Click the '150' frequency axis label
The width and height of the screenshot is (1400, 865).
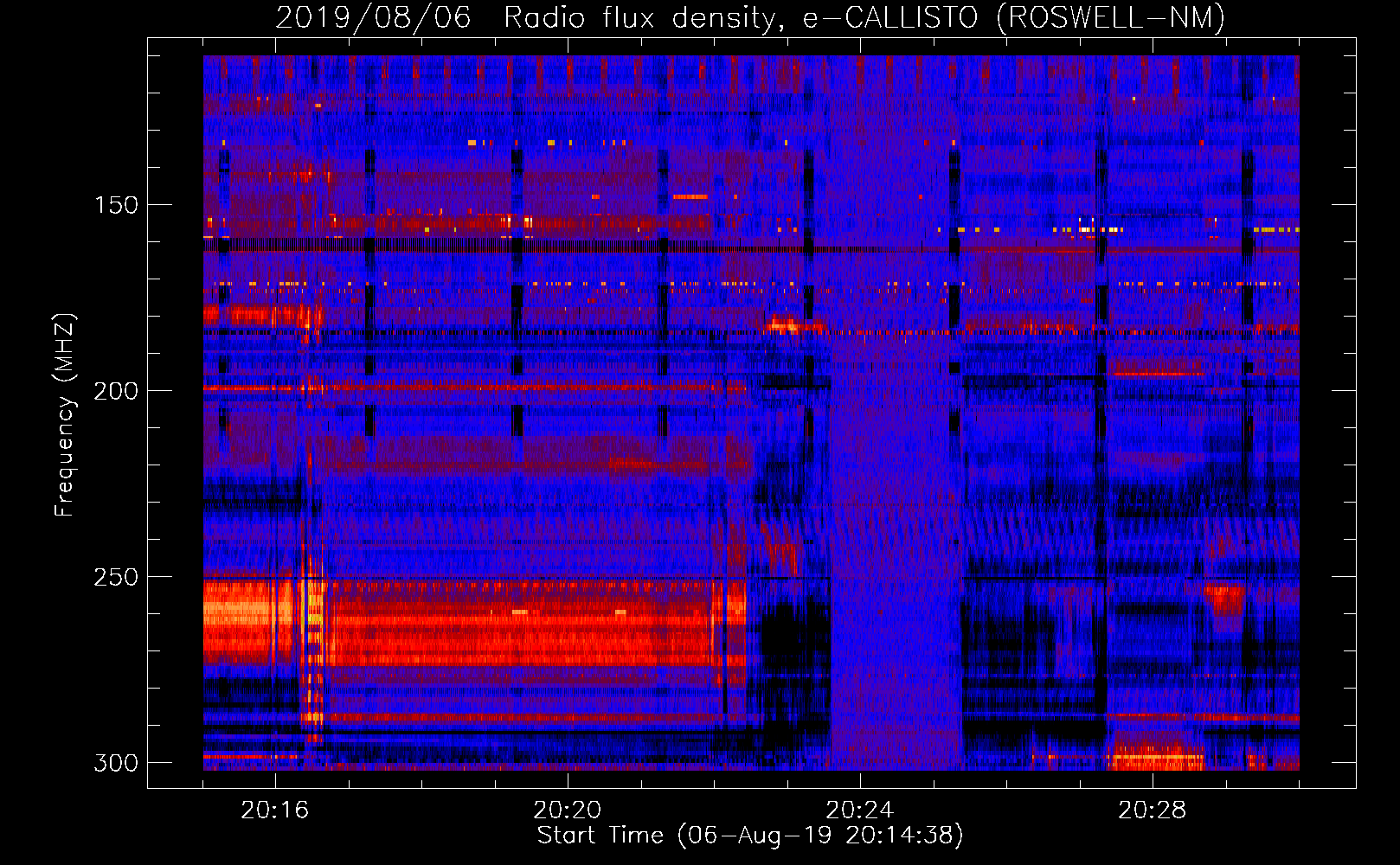pyautogui.click(x=116, y=206)
